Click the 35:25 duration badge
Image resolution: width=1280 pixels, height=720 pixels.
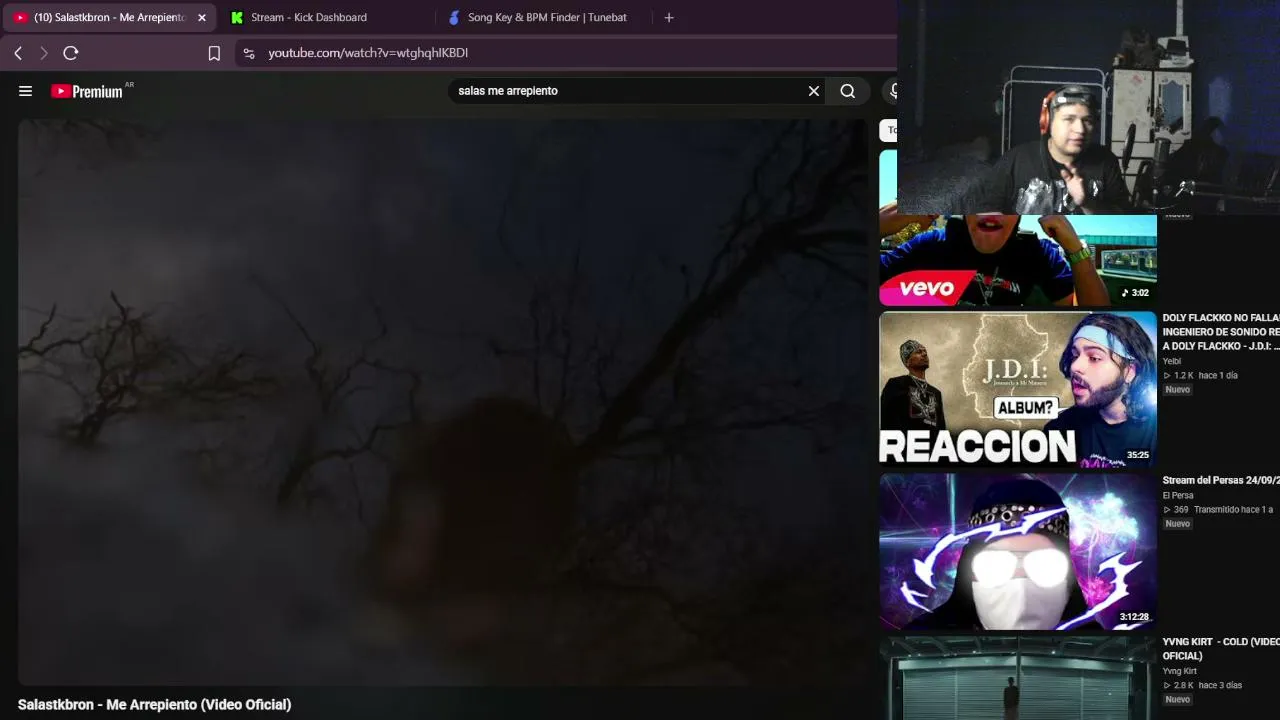pos(1138,455)
